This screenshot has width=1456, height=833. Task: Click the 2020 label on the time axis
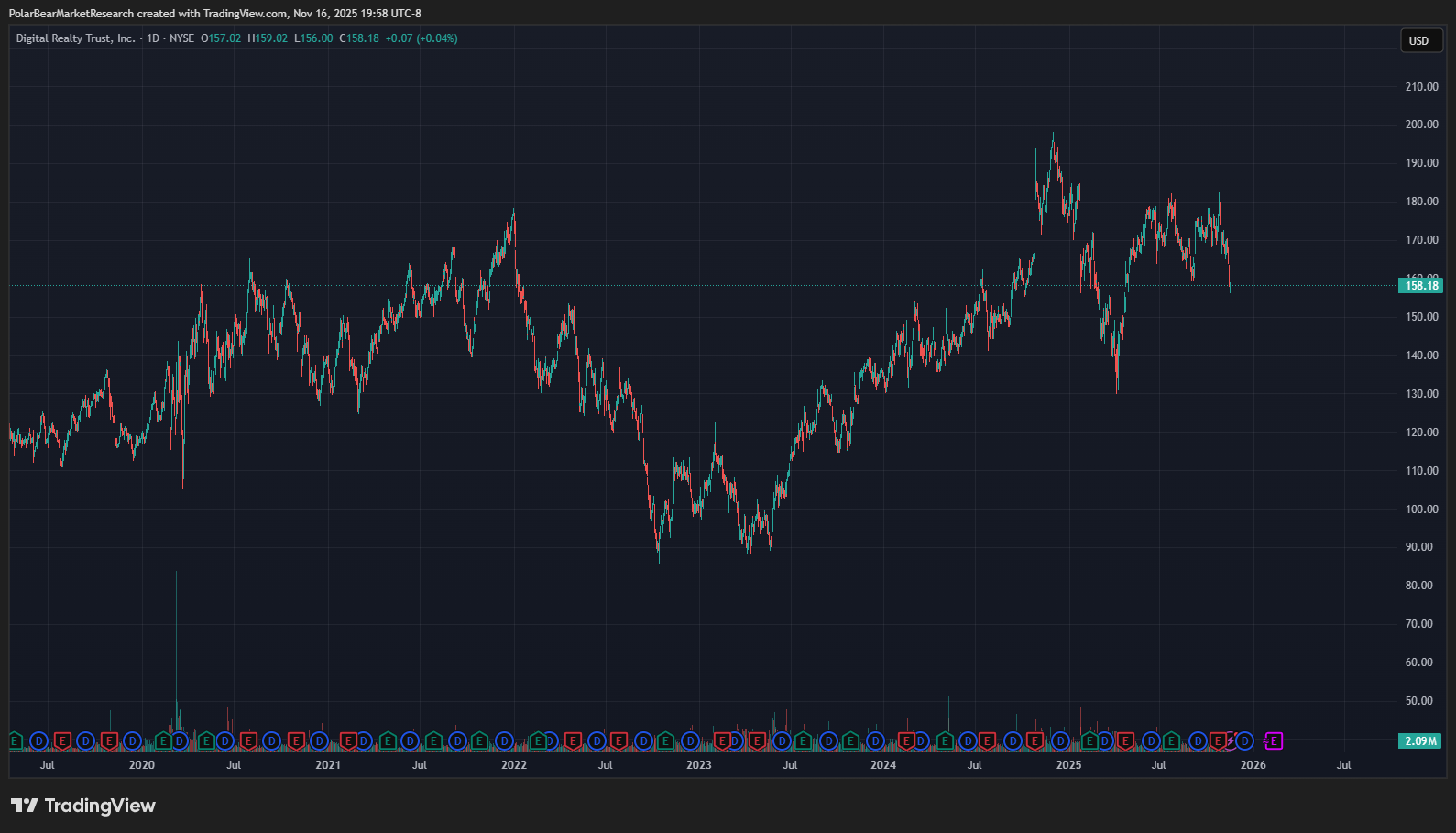pos(142,765)
